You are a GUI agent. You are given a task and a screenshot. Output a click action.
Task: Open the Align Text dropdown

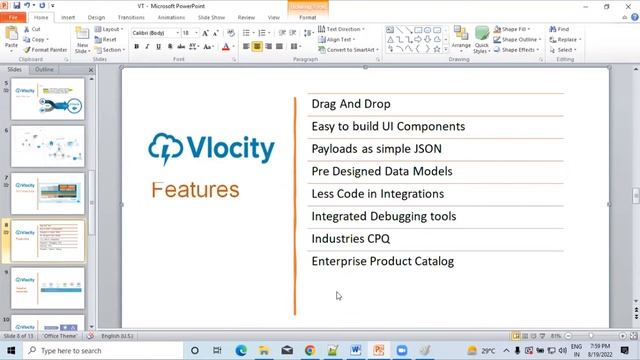336,40
